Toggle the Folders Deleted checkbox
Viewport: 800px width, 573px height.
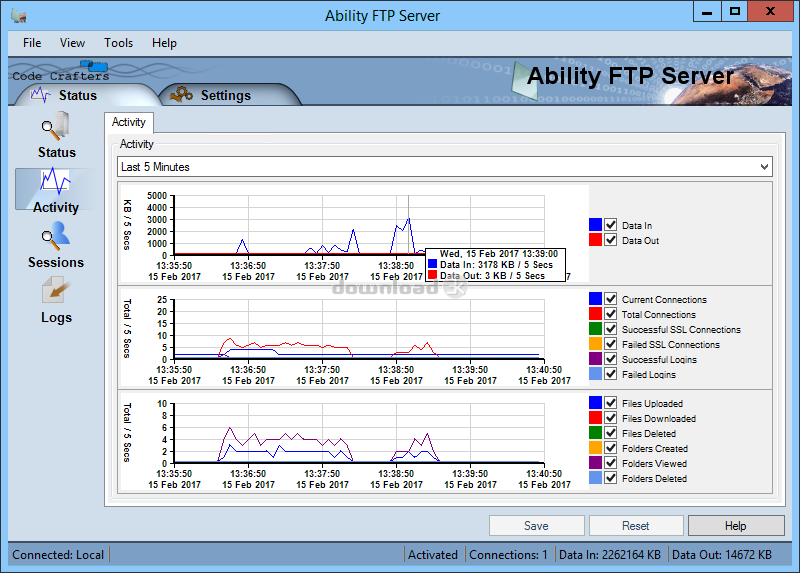click(610, 478)
